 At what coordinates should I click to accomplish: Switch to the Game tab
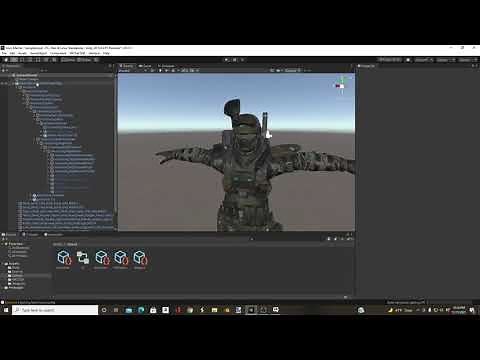(x=145, y=66)
